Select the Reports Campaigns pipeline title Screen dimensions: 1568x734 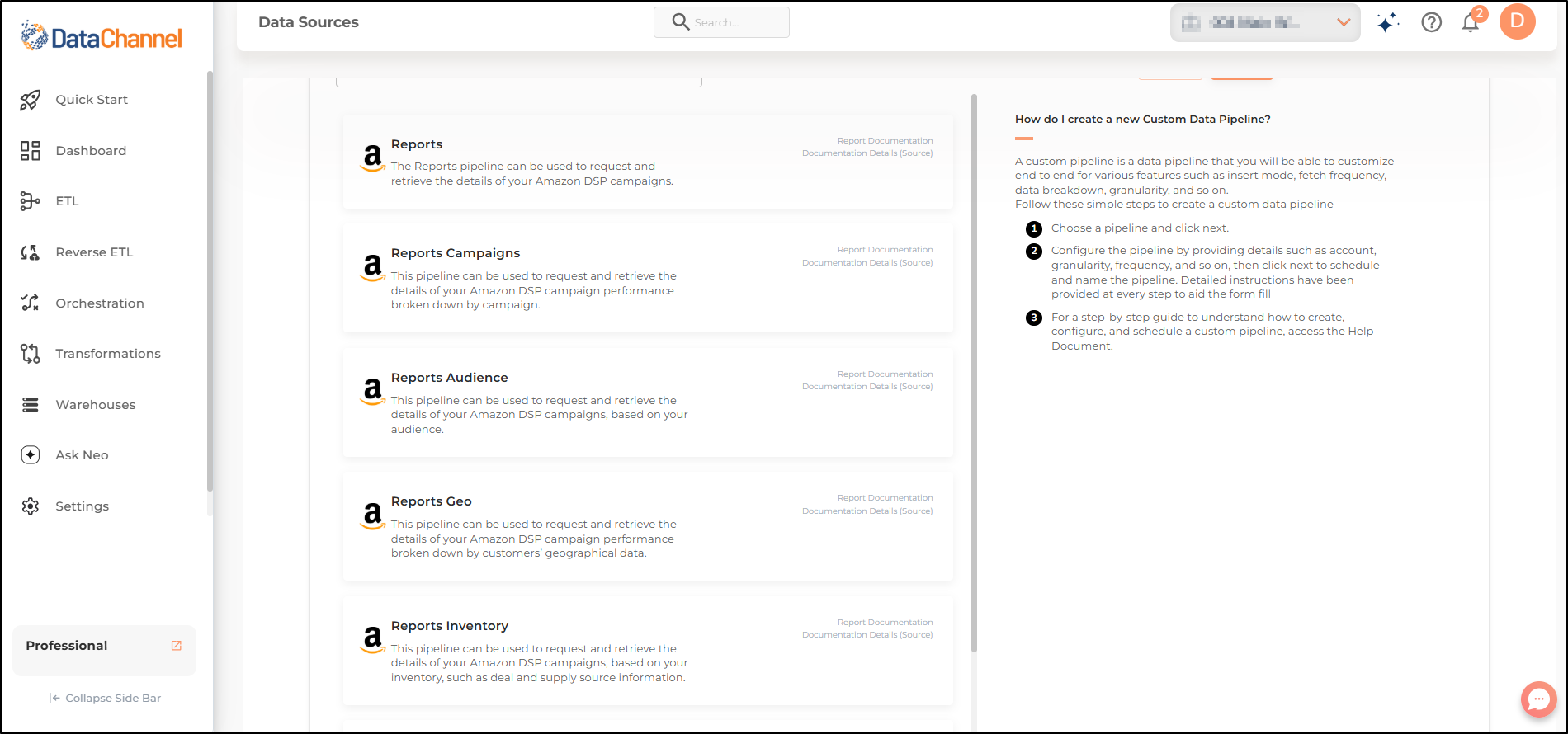coord(456,253)
